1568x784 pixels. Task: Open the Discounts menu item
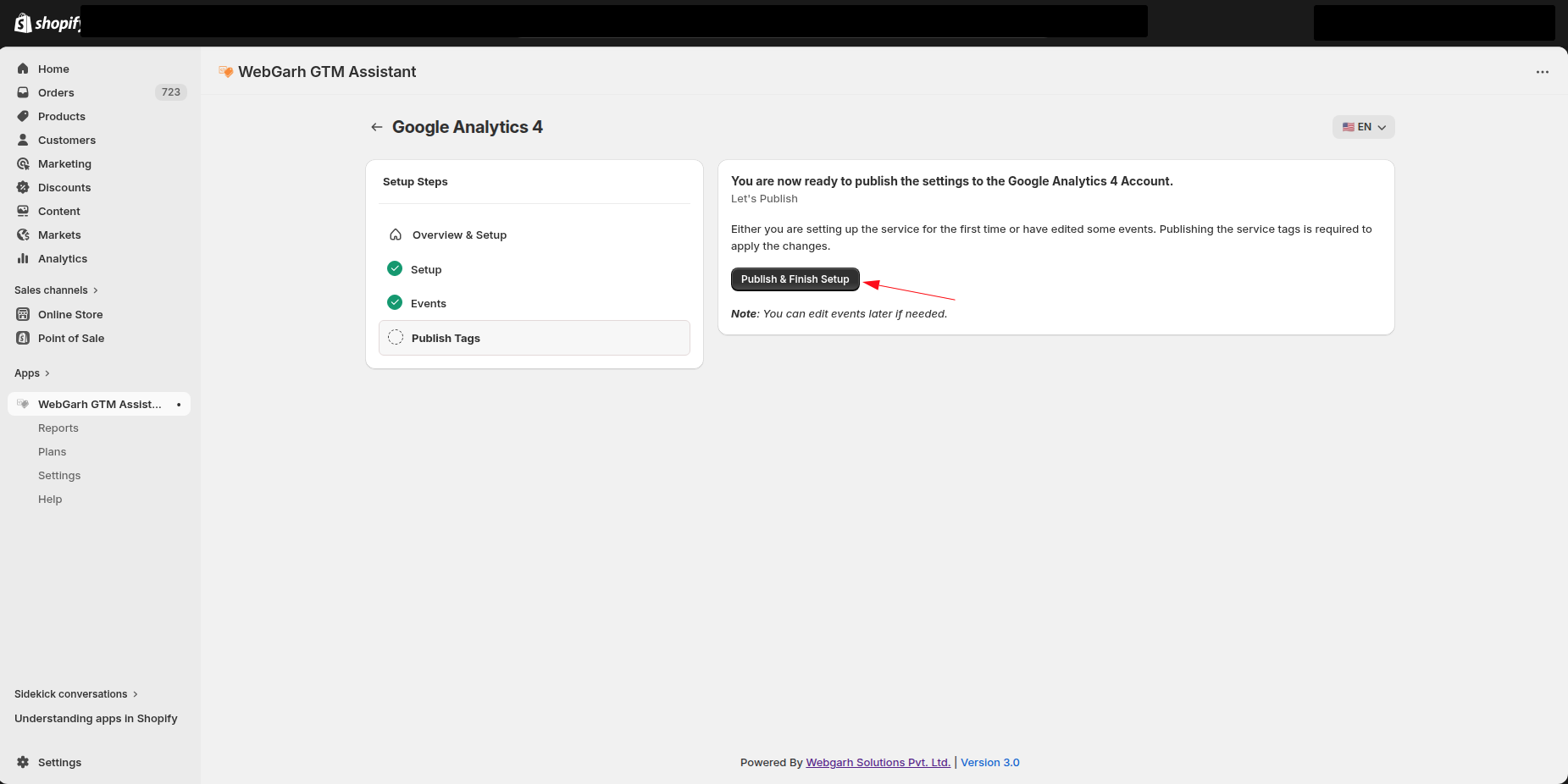99,187
